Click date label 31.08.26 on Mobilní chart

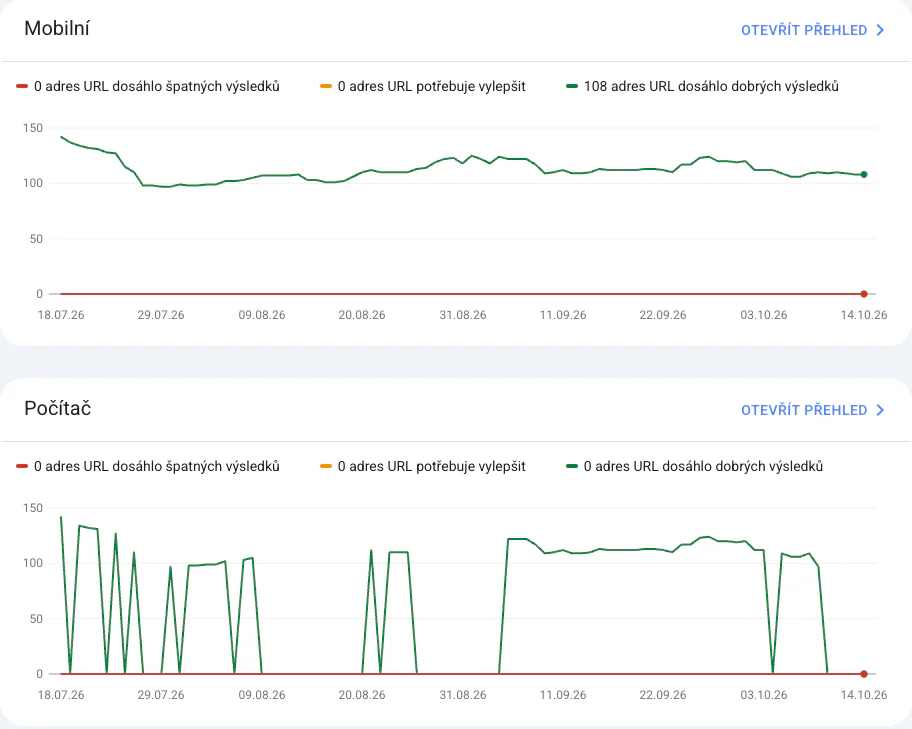pos(463,315)
